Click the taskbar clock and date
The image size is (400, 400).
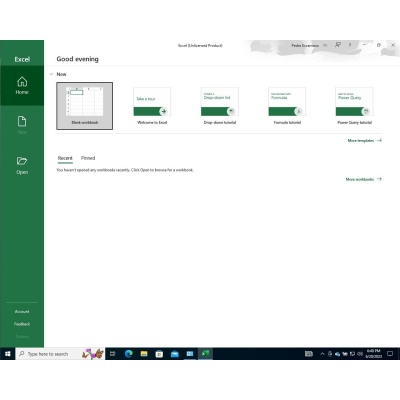click(x=374, y=354)
